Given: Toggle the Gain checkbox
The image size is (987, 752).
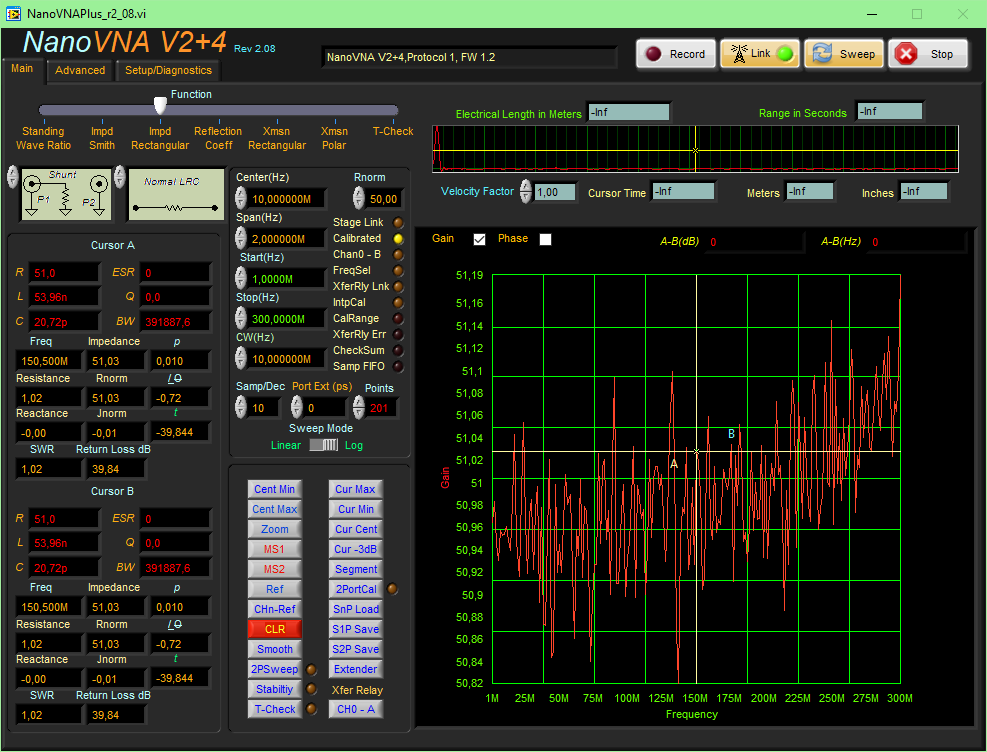Looking at the screenshot, I should click(x=480, y=239).
